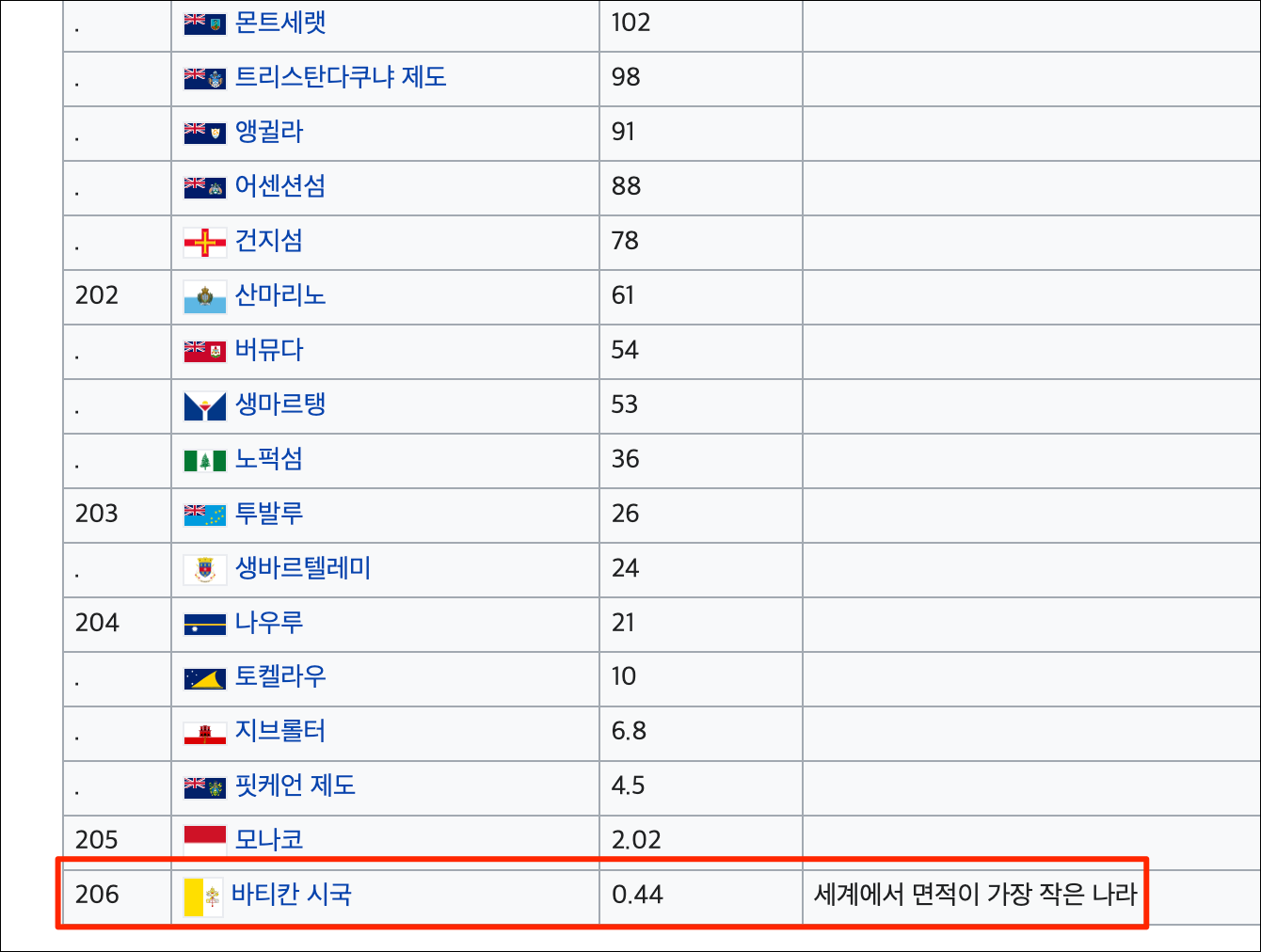This screenshot has width=1261, height=952.
Task: Click the Pitcairn Islands flag icon
Action: [x=205, y=786]
